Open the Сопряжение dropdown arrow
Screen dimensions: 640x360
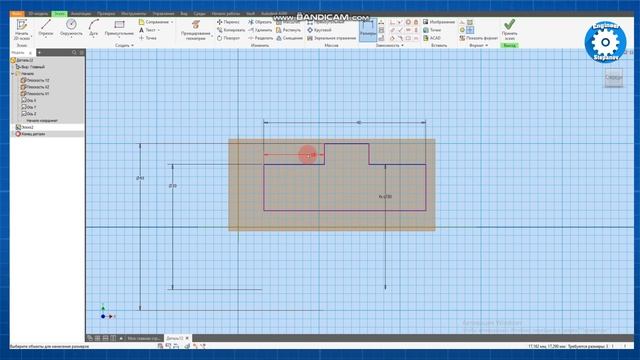[172, 22]
